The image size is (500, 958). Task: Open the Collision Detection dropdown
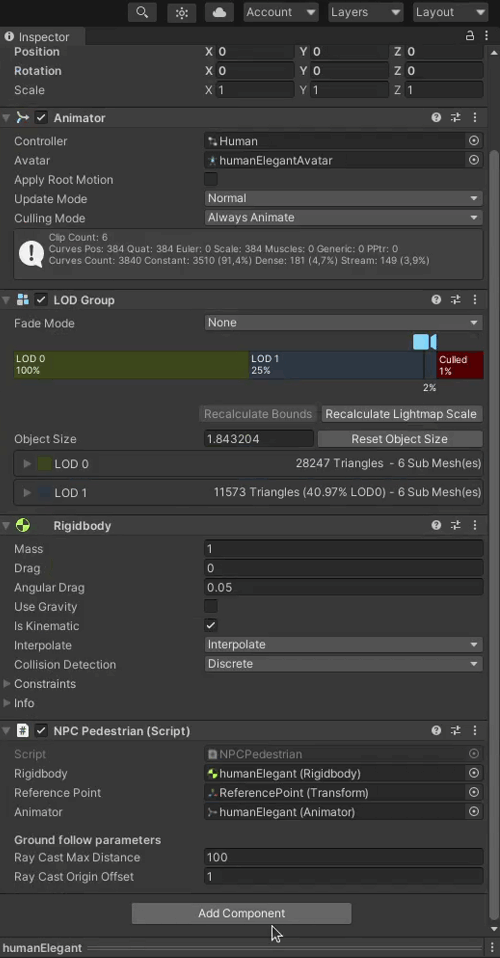[344, 664]
